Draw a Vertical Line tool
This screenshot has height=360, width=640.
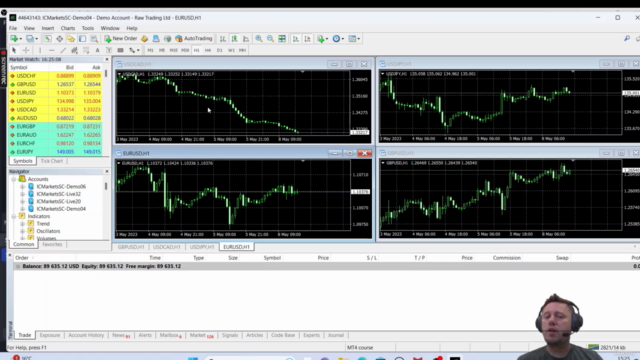(40, 50)
